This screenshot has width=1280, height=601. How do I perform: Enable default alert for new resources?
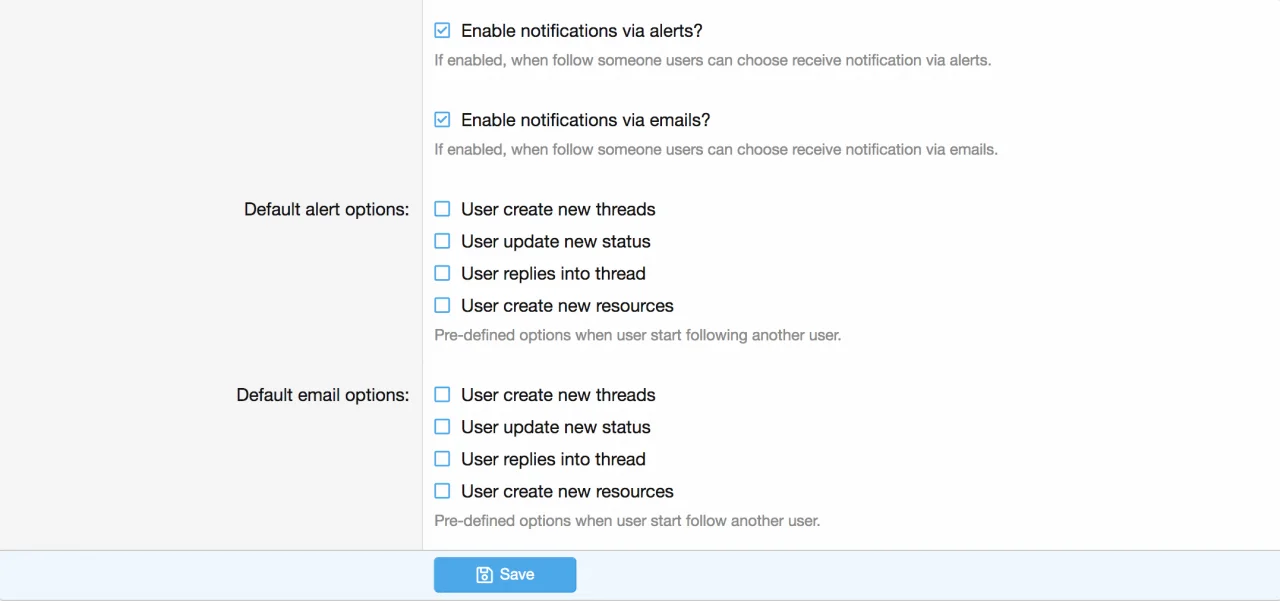(442, 305)
